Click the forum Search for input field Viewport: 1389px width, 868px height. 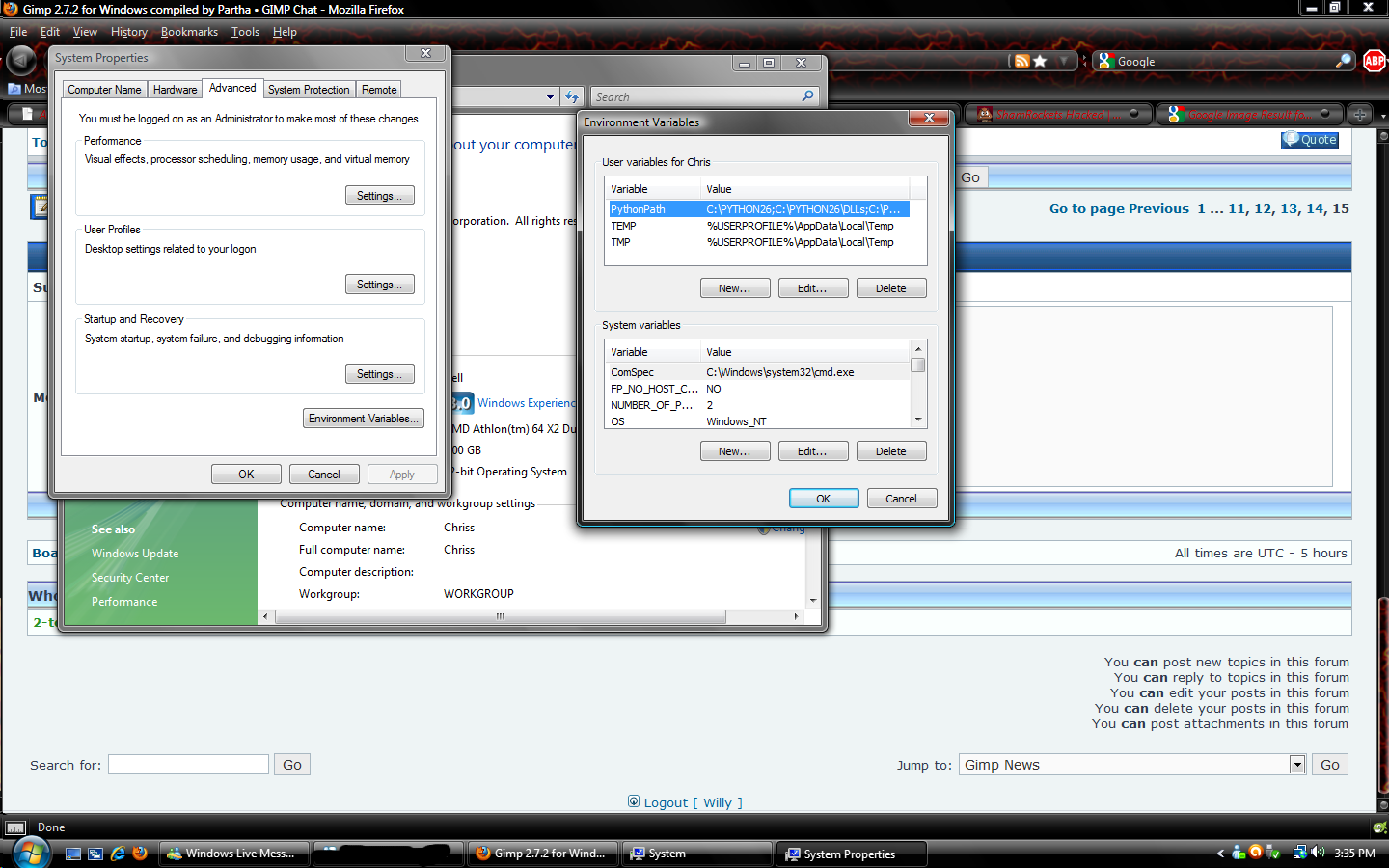coord(188,765)
